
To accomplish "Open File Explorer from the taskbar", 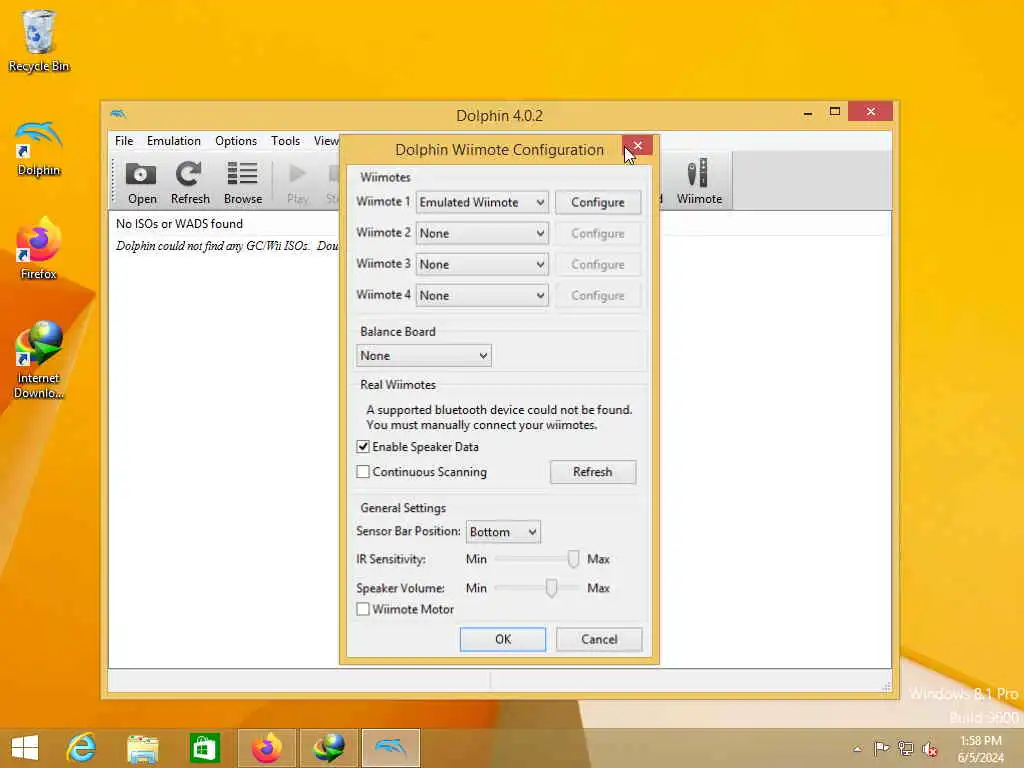I will (x=142, y=748).
